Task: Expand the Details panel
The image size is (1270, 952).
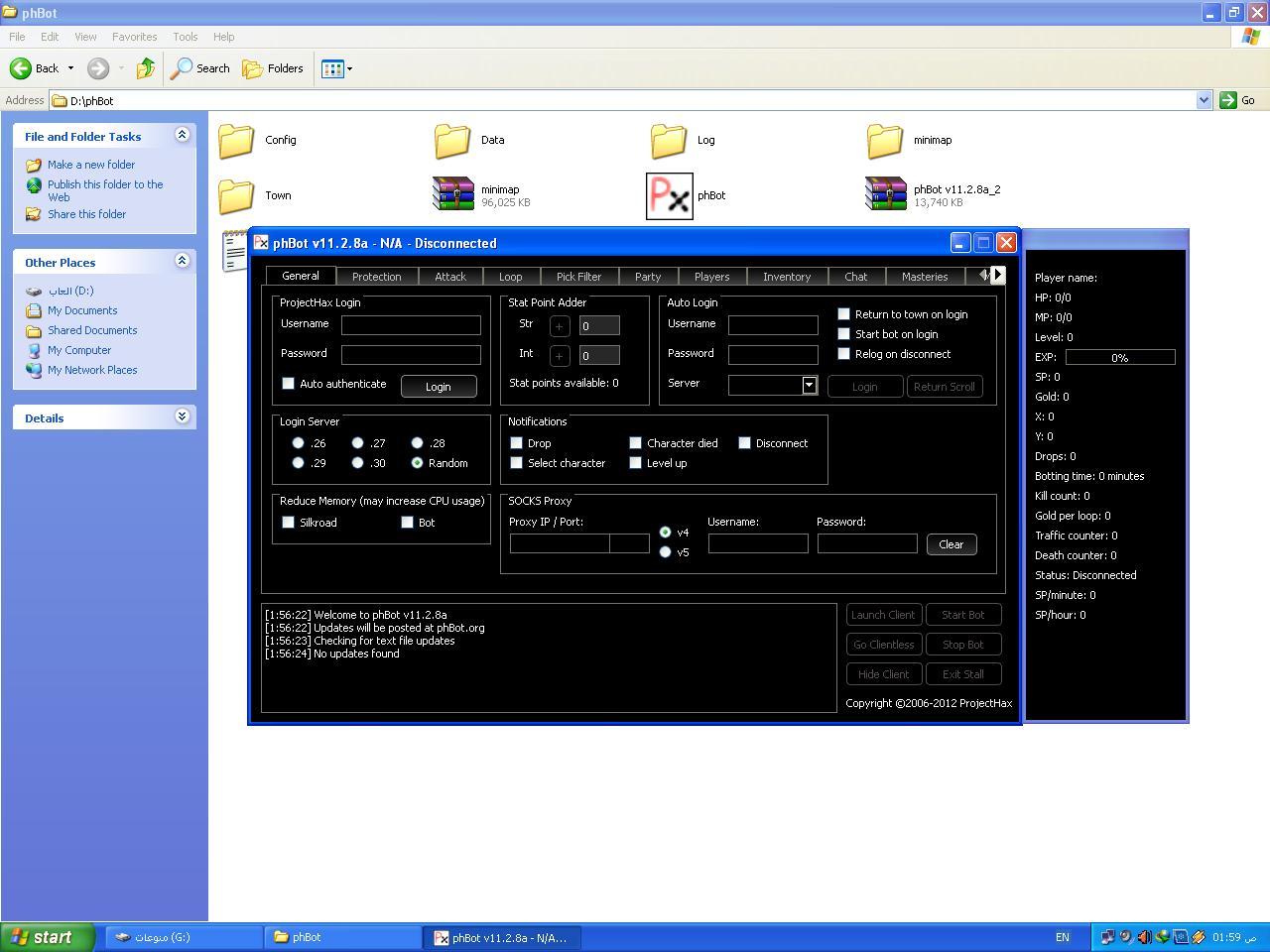Action: (x=182, y=416)
